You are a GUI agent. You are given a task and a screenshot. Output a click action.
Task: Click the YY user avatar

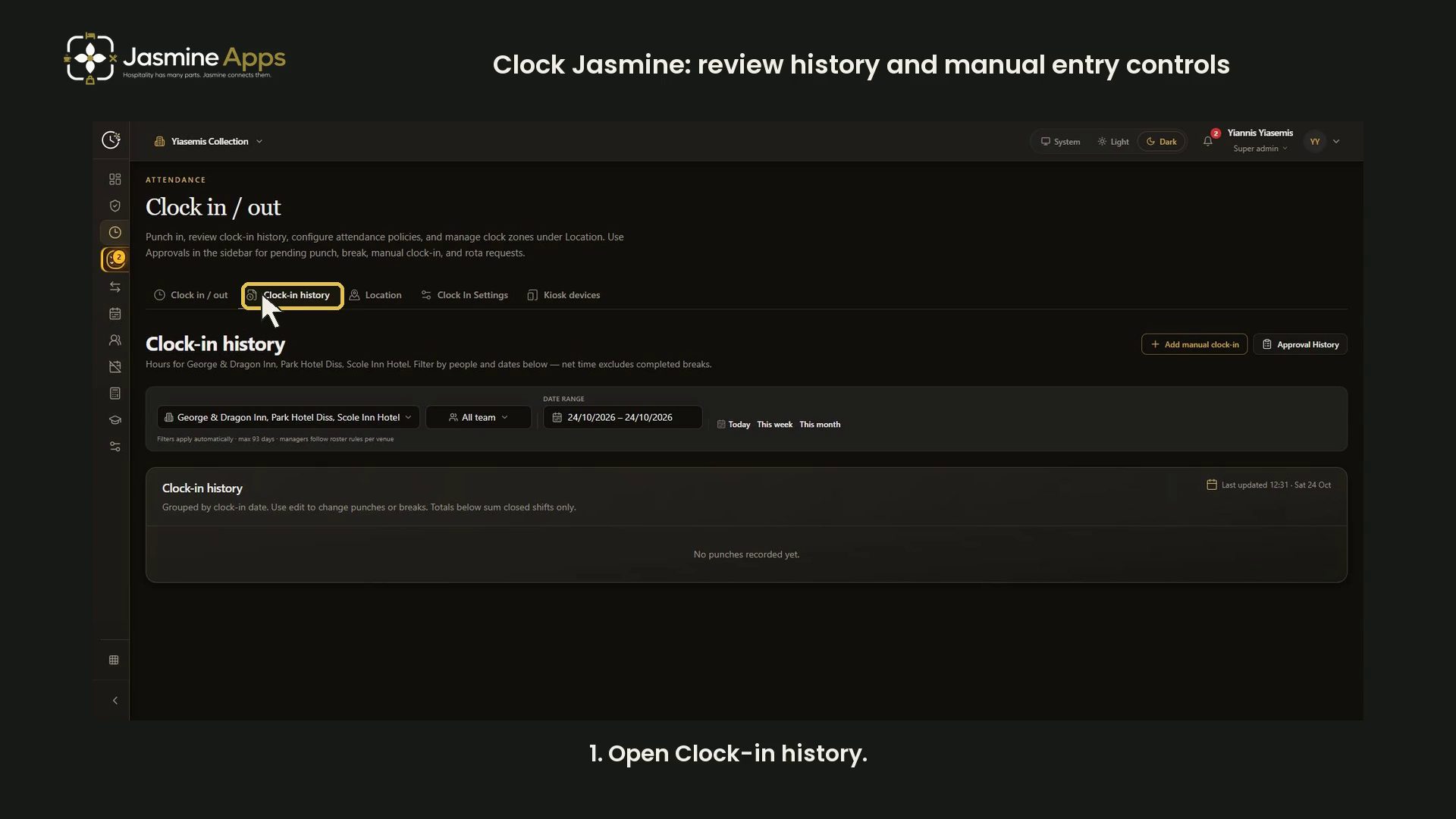[1315, 142]
